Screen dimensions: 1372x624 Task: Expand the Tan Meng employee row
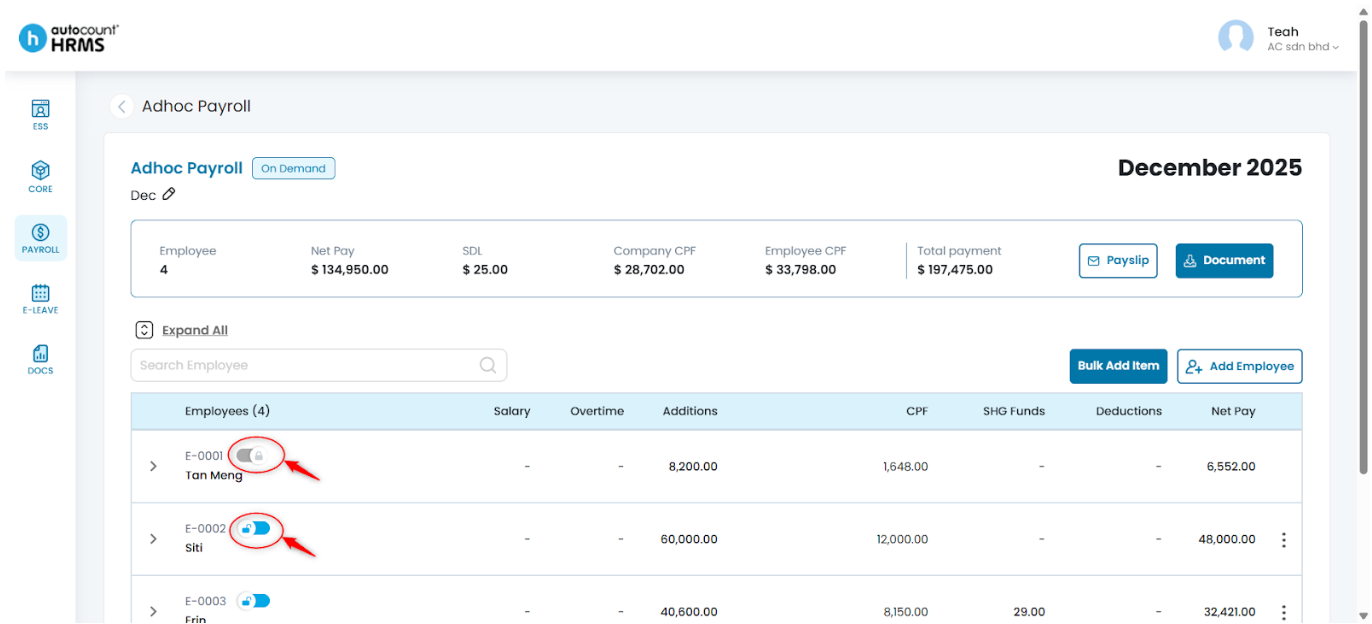(153, 466)
